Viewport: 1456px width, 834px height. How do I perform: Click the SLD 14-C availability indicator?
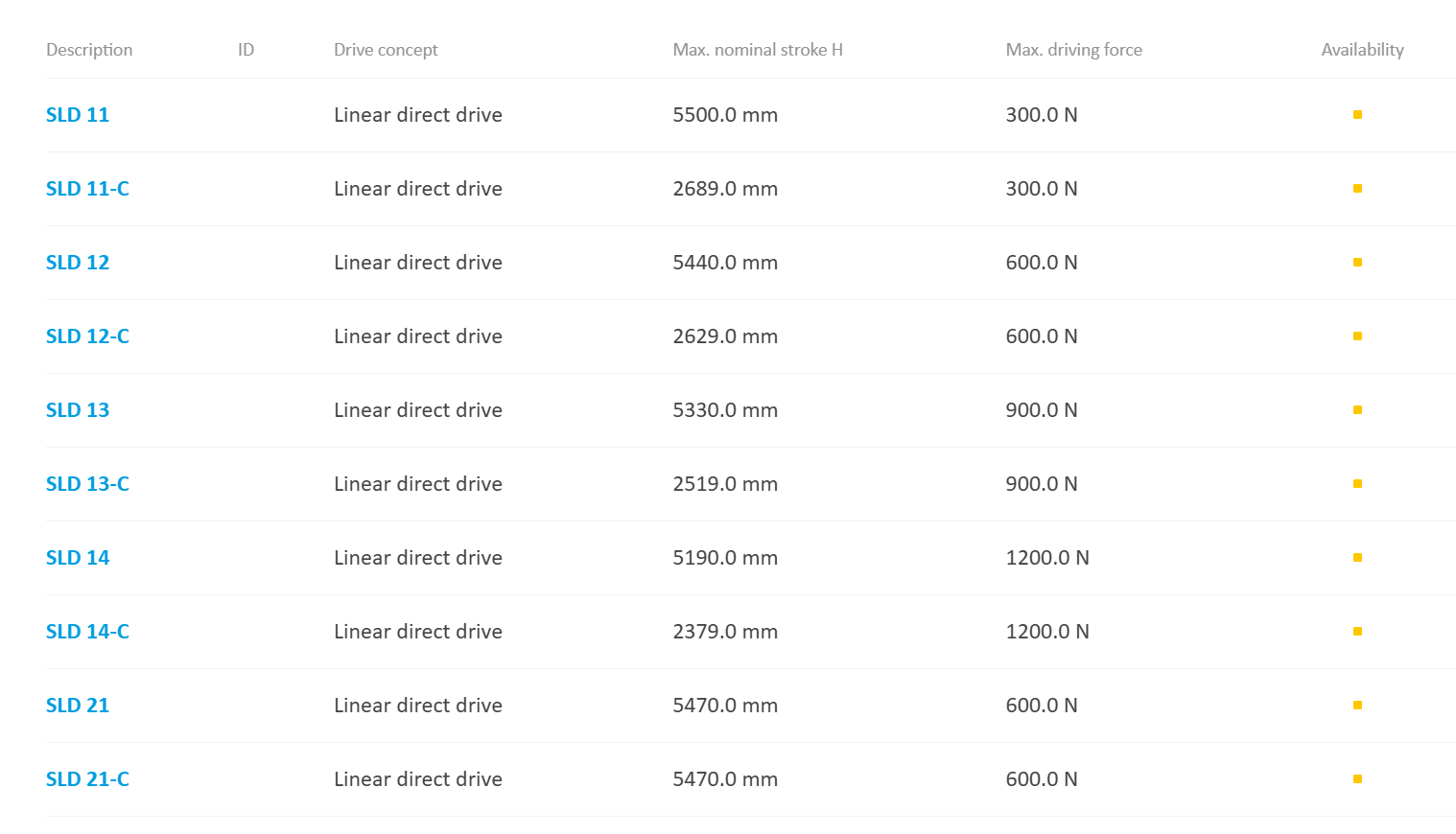1357,632
